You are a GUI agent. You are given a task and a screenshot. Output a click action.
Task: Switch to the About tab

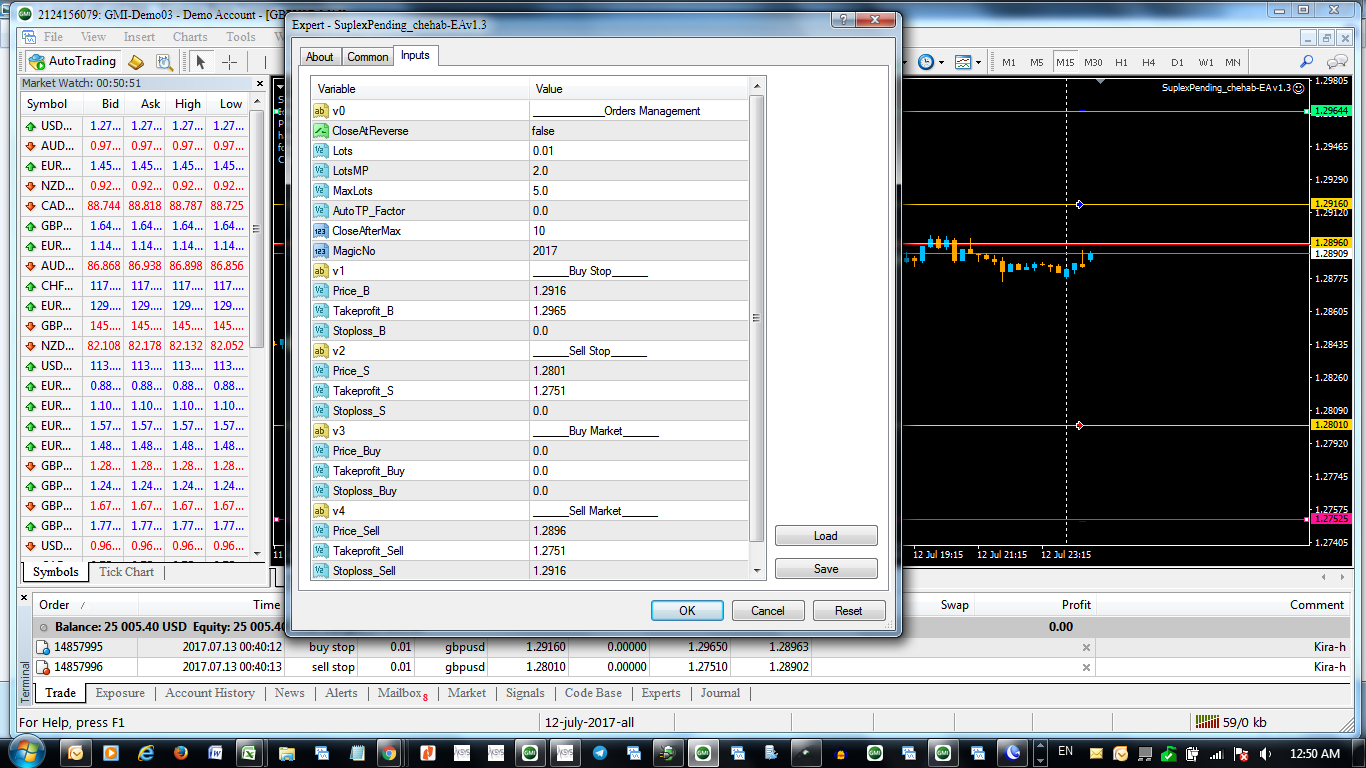[x=320, y=57]
